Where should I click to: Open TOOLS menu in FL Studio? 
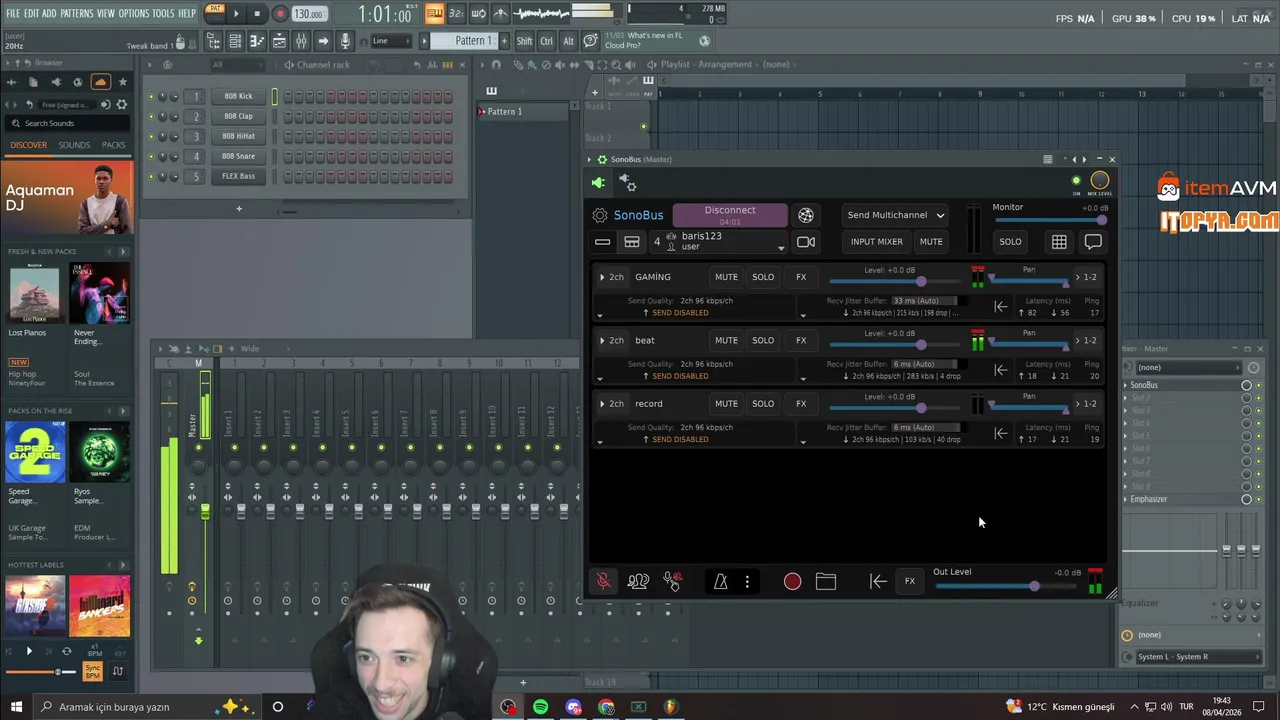click(x=163, y=13)
